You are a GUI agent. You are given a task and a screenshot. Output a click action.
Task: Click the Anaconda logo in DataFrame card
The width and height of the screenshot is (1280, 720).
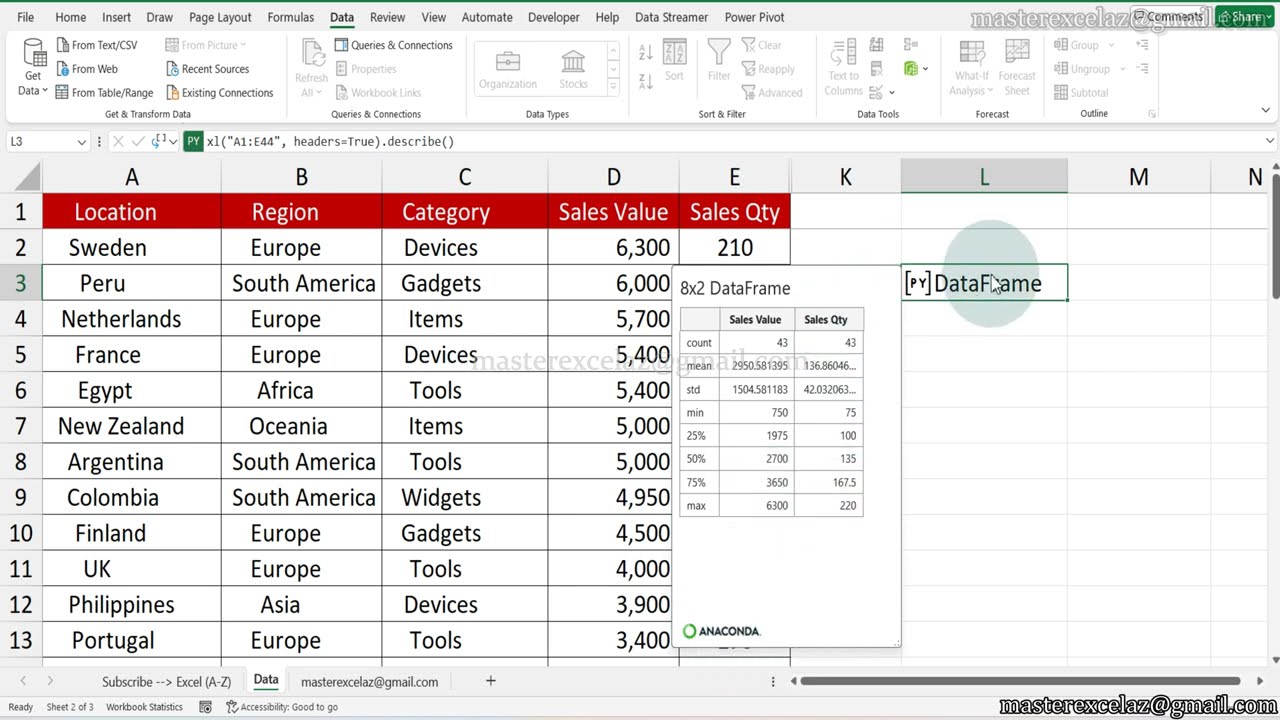(x=721, y=631)
